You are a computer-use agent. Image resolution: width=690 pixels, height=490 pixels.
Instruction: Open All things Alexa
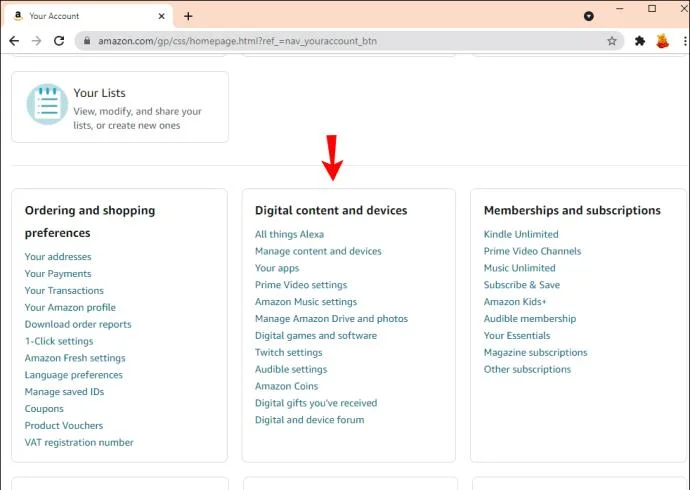(x=290, y=234)
